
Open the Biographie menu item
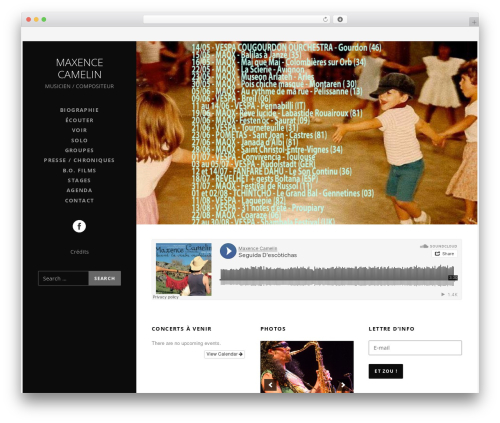79,110
